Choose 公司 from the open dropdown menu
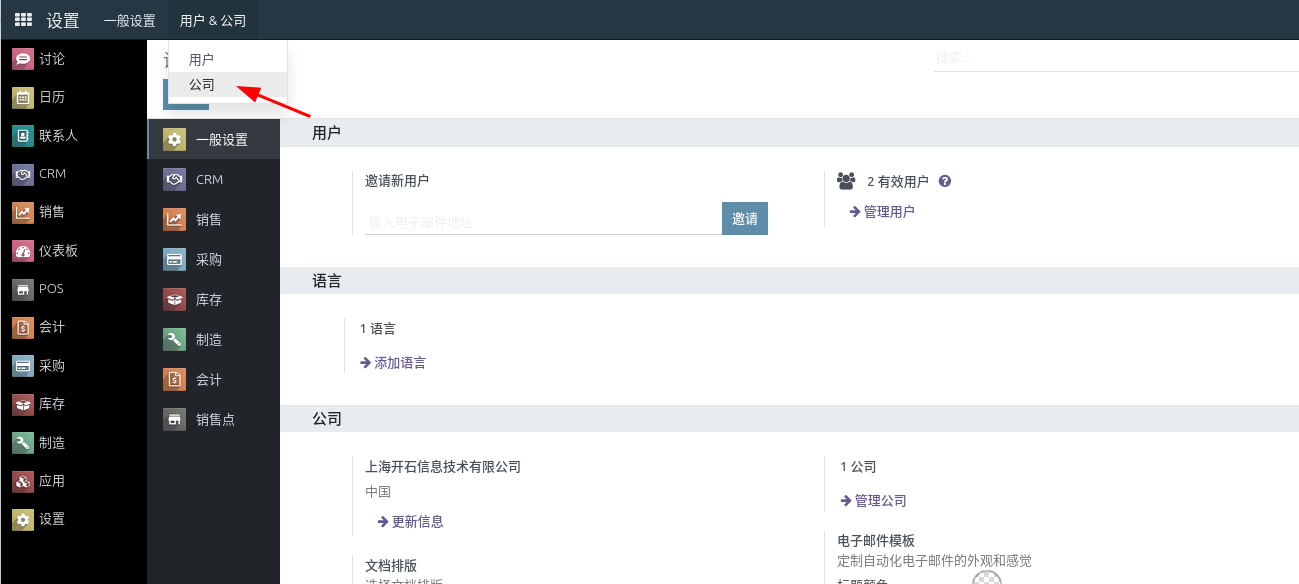Viewport: 1299px width, 584px height. (x=228, y=85)
